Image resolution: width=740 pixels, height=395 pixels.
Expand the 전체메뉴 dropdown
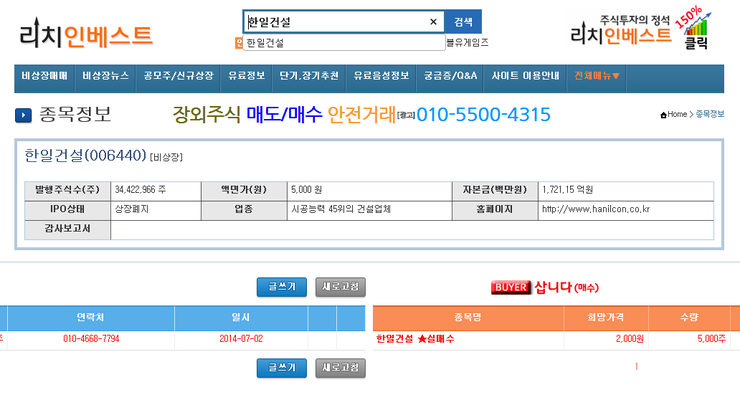click(597, 76)
